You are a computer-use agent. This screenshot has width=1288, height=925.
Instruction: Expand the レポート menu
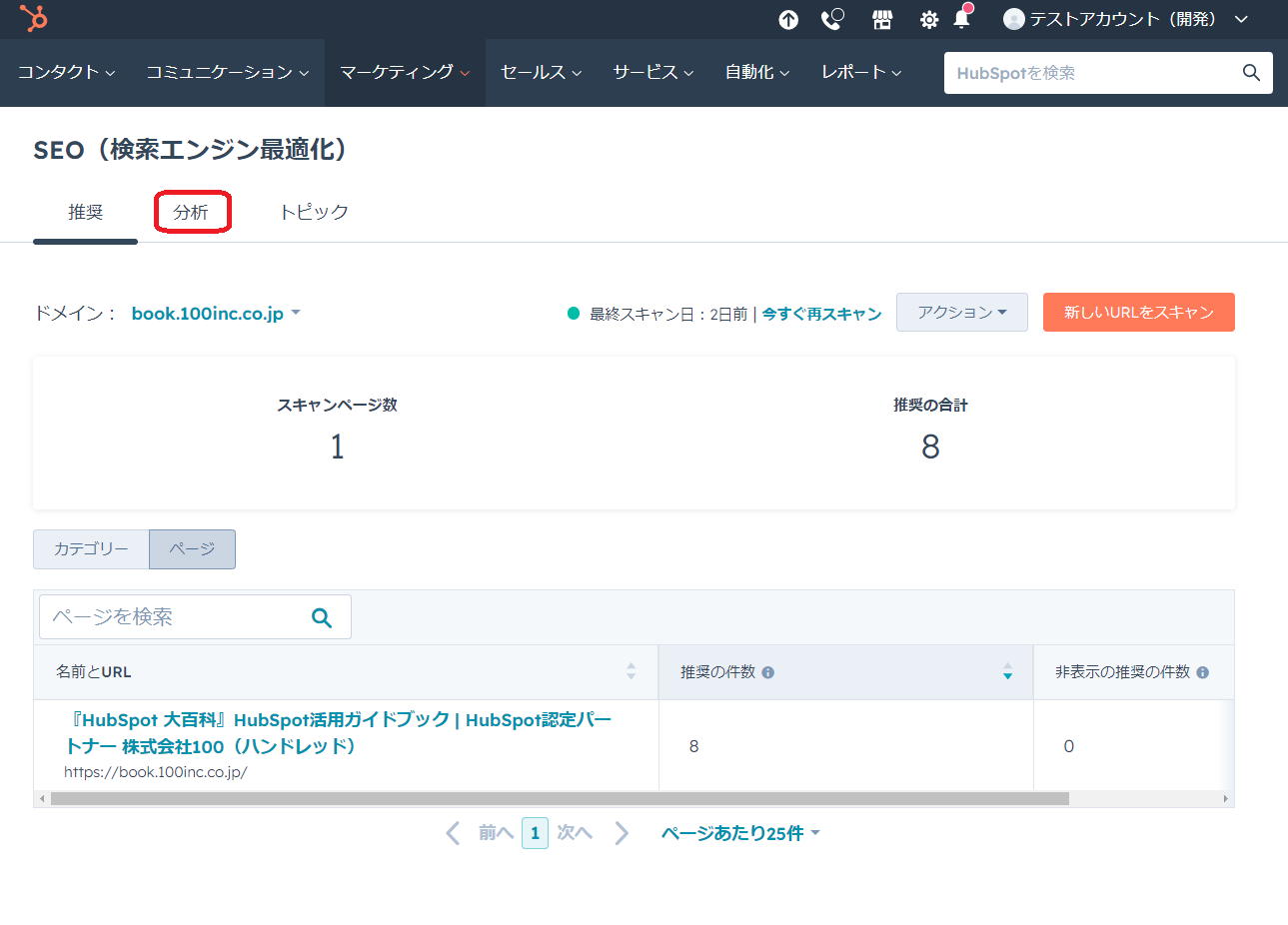(861, 72)
